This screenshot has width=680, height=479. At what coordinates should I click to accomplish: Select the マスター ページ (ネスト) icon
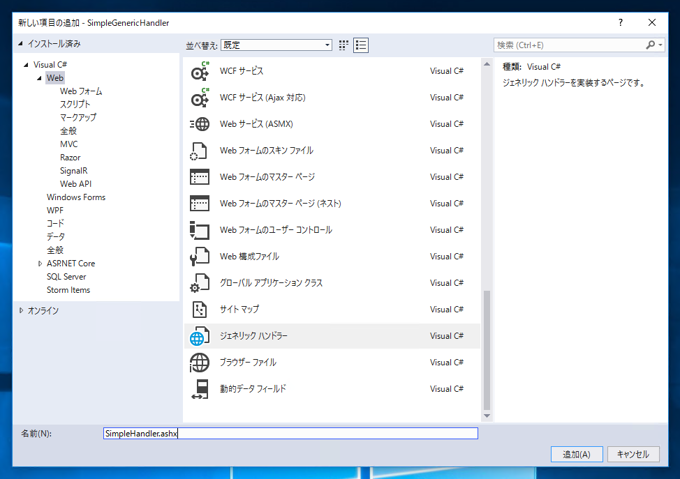coord(199,204)
